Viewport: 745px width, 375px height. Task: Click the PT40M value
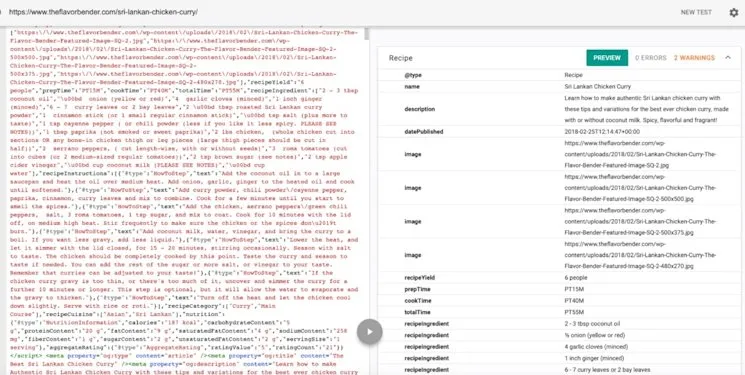(x=574, y=301)
